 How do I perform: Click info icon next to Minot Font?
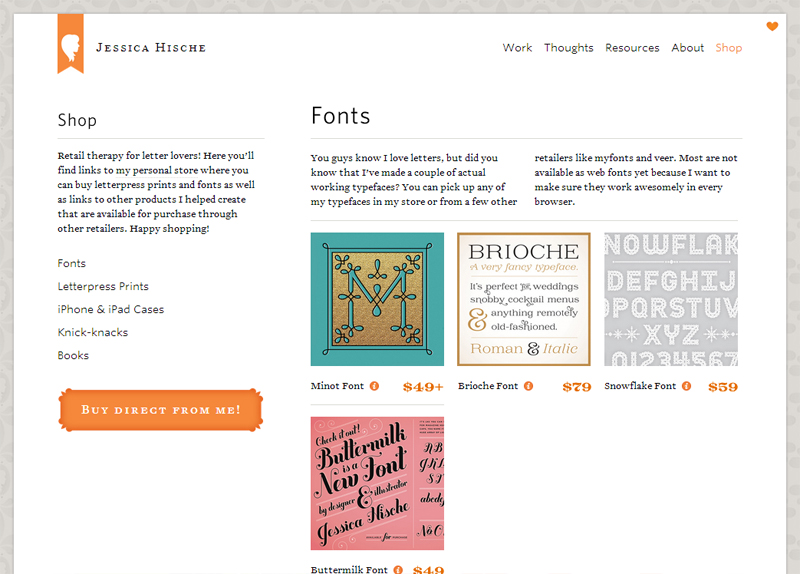tap(375, 386)
